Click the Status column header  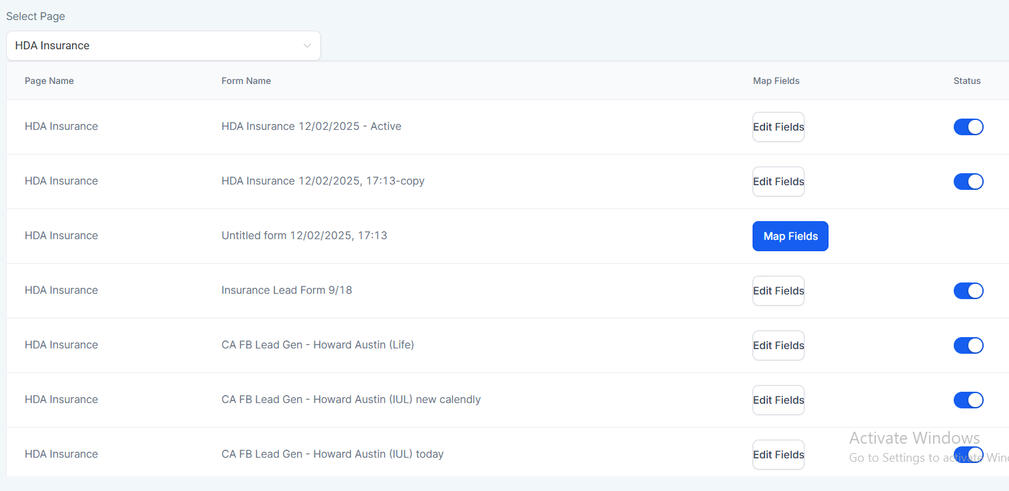(x=966, y=81)
